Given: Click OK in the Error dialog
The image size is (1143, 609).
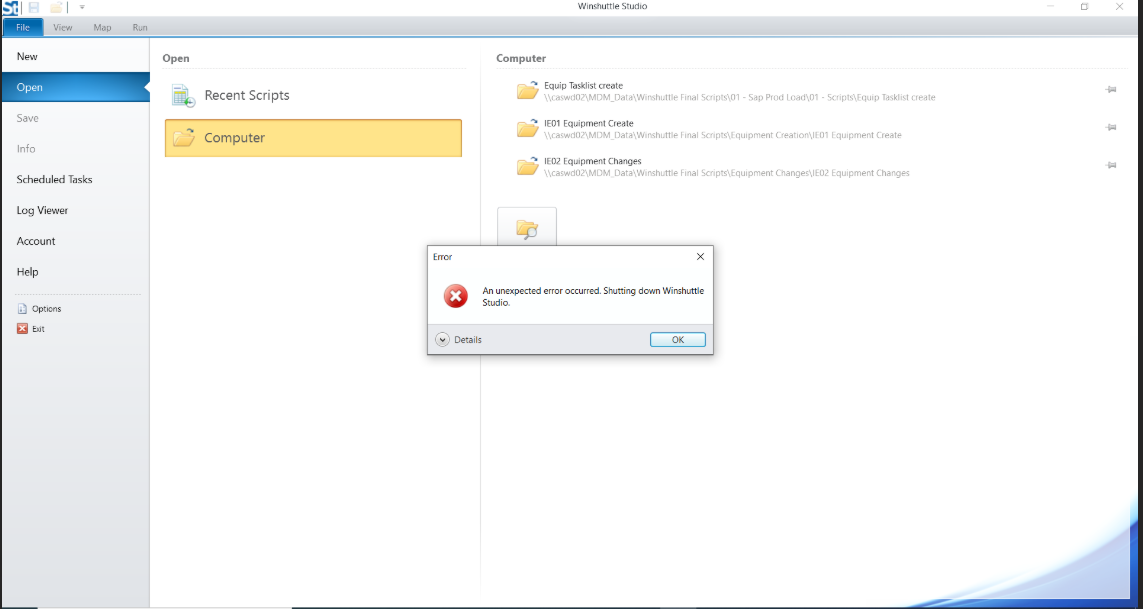Looking at the screenshot, I should (678, 340).
